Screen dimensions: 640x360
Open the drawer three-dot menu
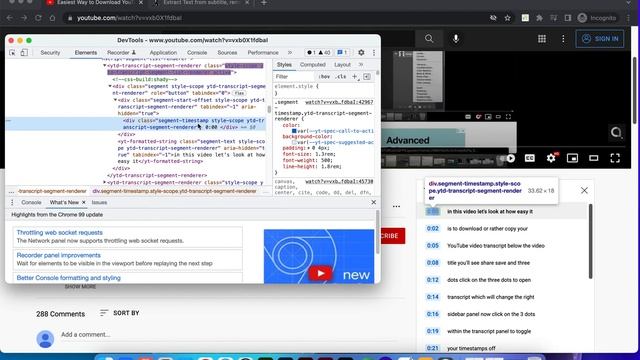coord(12,202)
